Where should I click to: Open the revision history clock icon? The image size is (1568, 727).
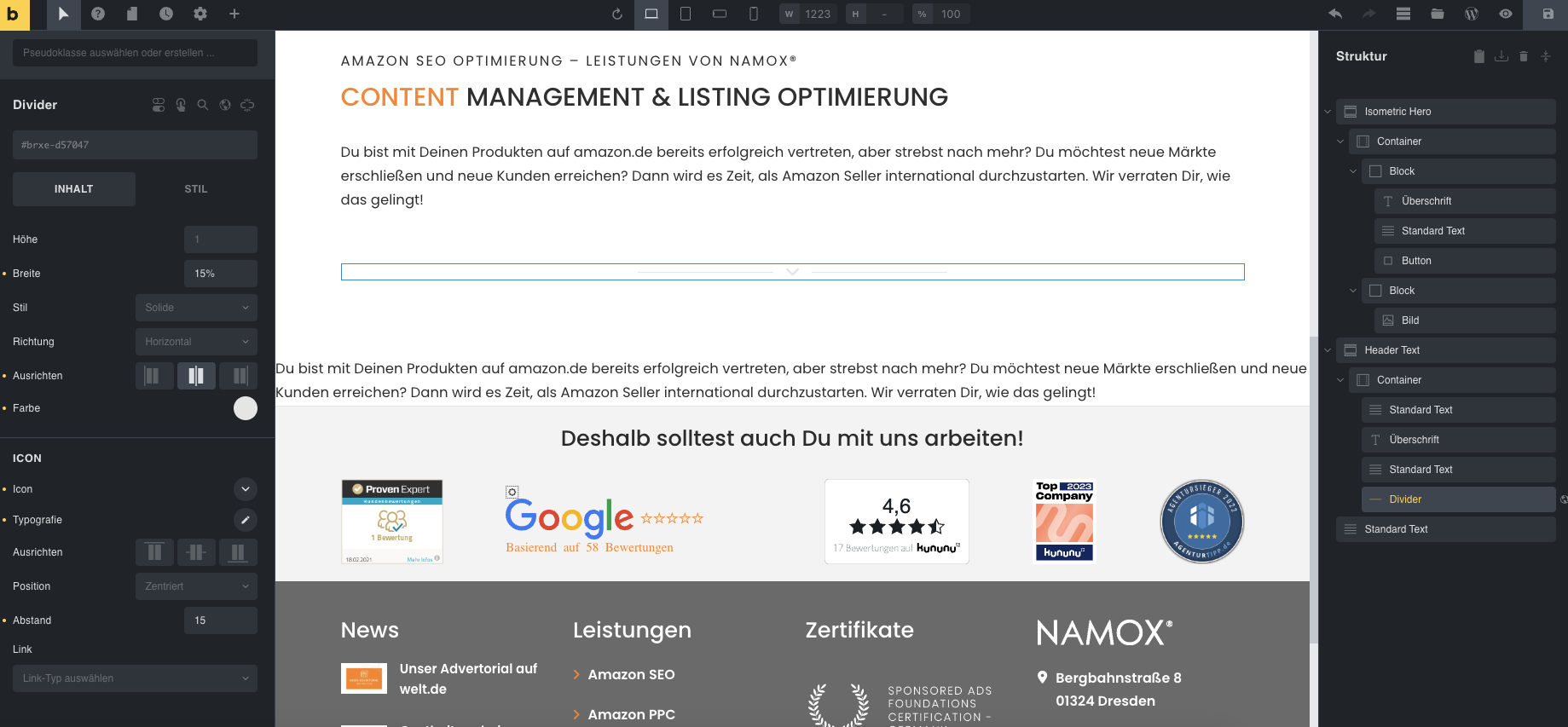[166, 14]
